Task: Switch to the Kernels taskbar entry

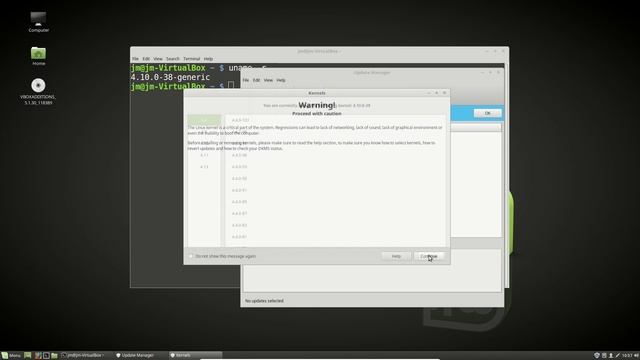Action: coord(195,356)
